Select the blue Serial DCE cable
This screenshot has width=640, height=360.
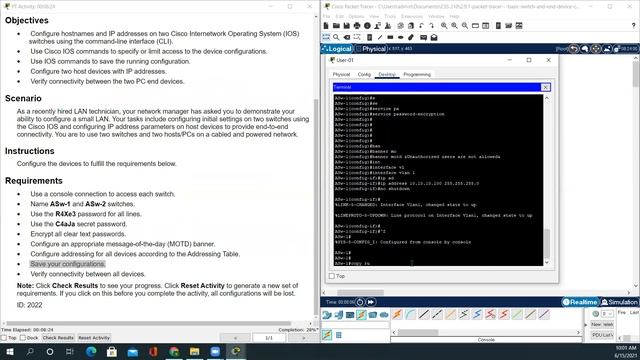(x=477, y=314)
